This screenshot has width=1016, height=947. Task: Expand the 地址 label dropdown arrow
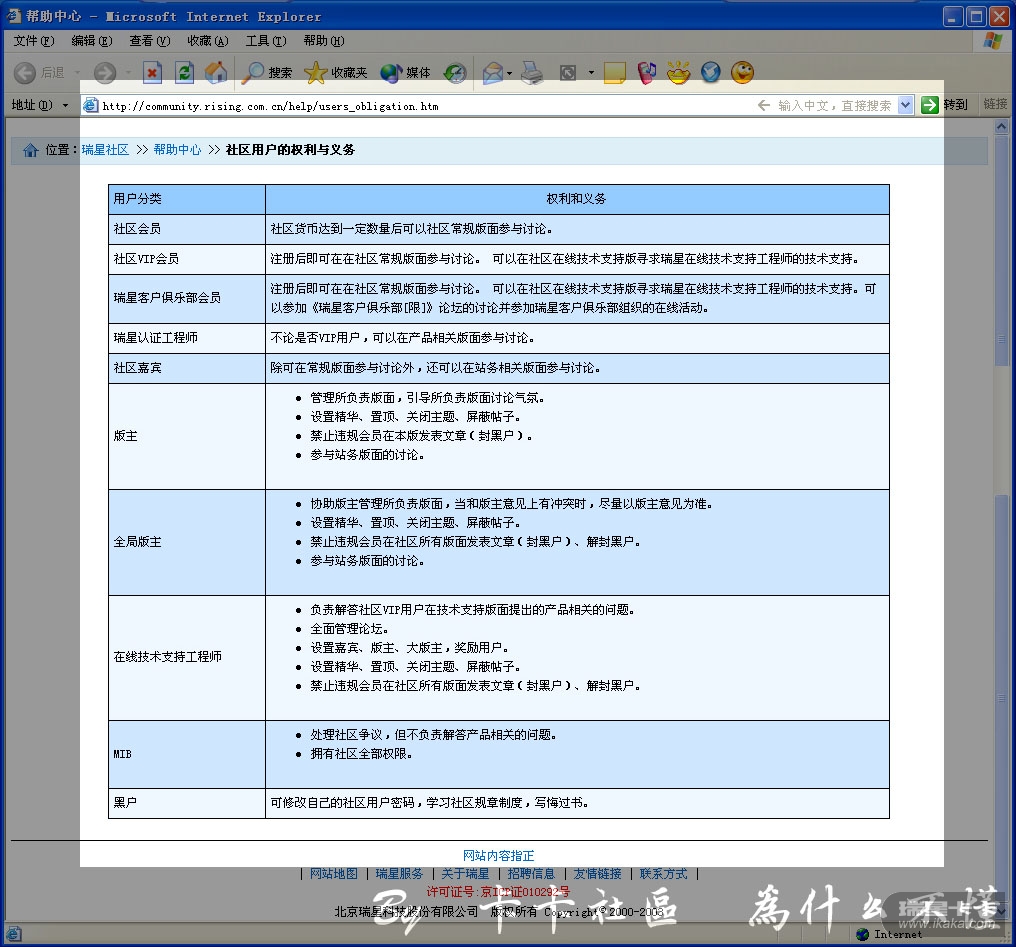65,105
